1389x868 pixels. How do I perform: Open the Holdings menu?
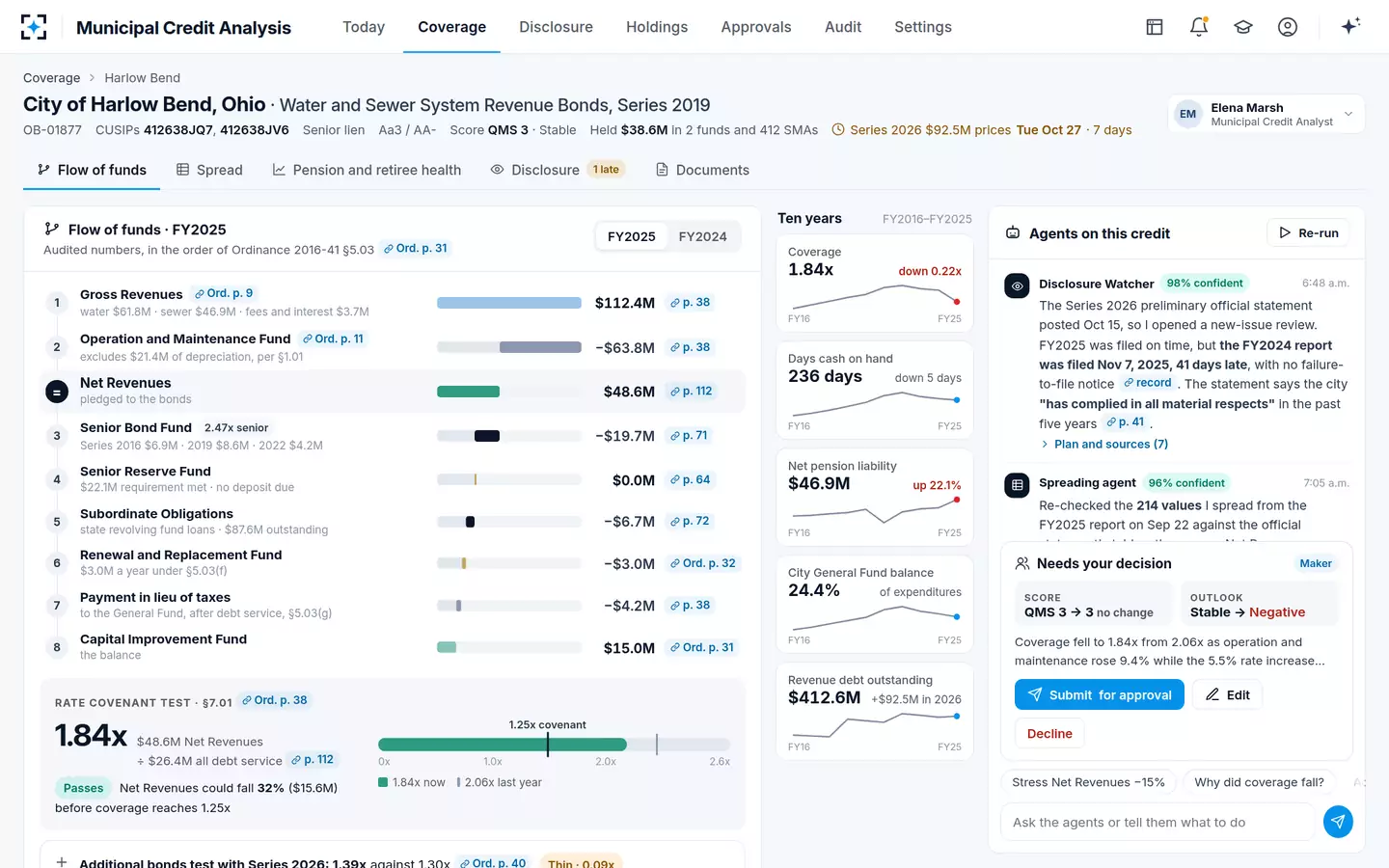tap(657, 27)
